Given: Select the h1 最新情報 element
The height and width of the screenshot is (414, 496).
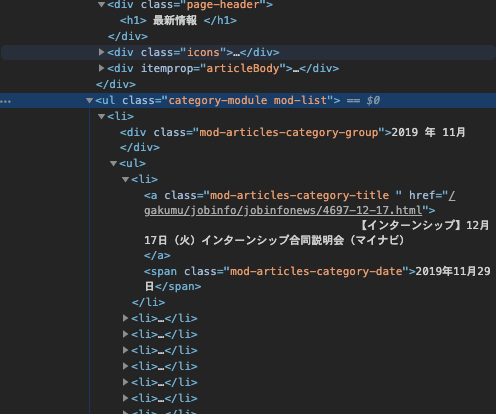Looking at the screenshot, I should pyautogui.click(x=178, y=21).
